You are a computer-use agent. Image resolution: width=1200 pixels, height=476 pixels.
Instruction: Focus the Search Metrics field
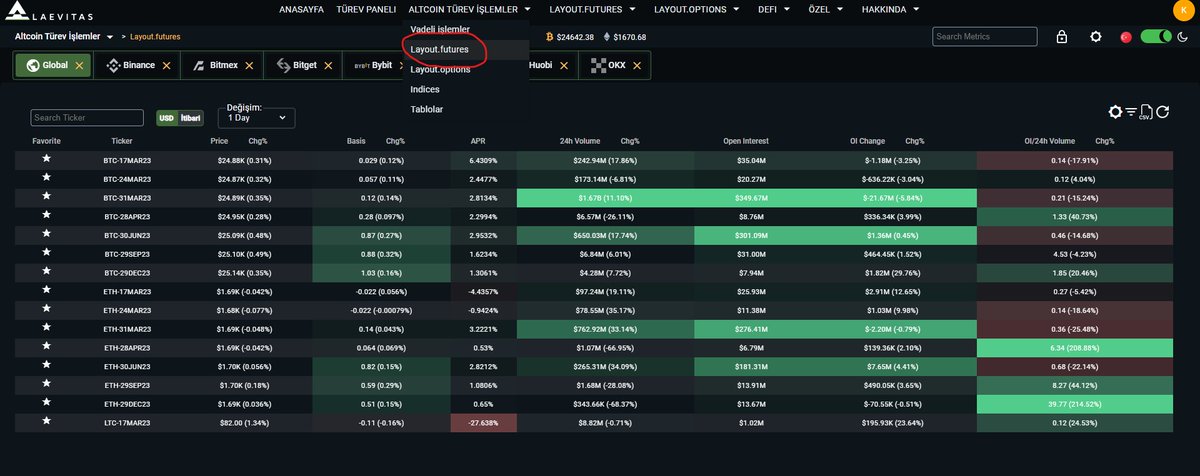(x=985, y=37)
